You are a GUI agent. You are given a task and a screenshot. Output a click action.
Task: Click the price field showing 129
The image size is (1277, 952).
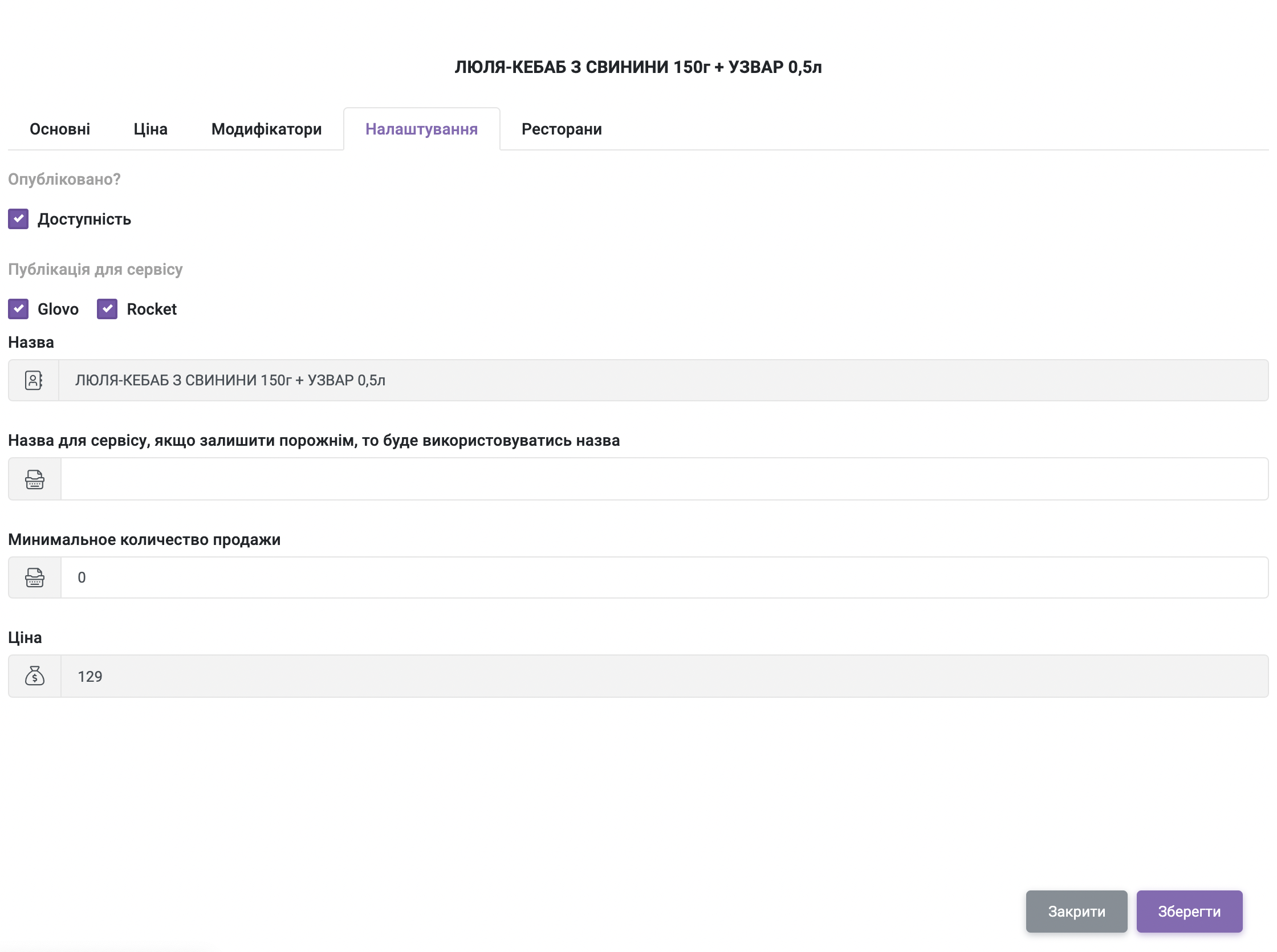pos(664,676)
